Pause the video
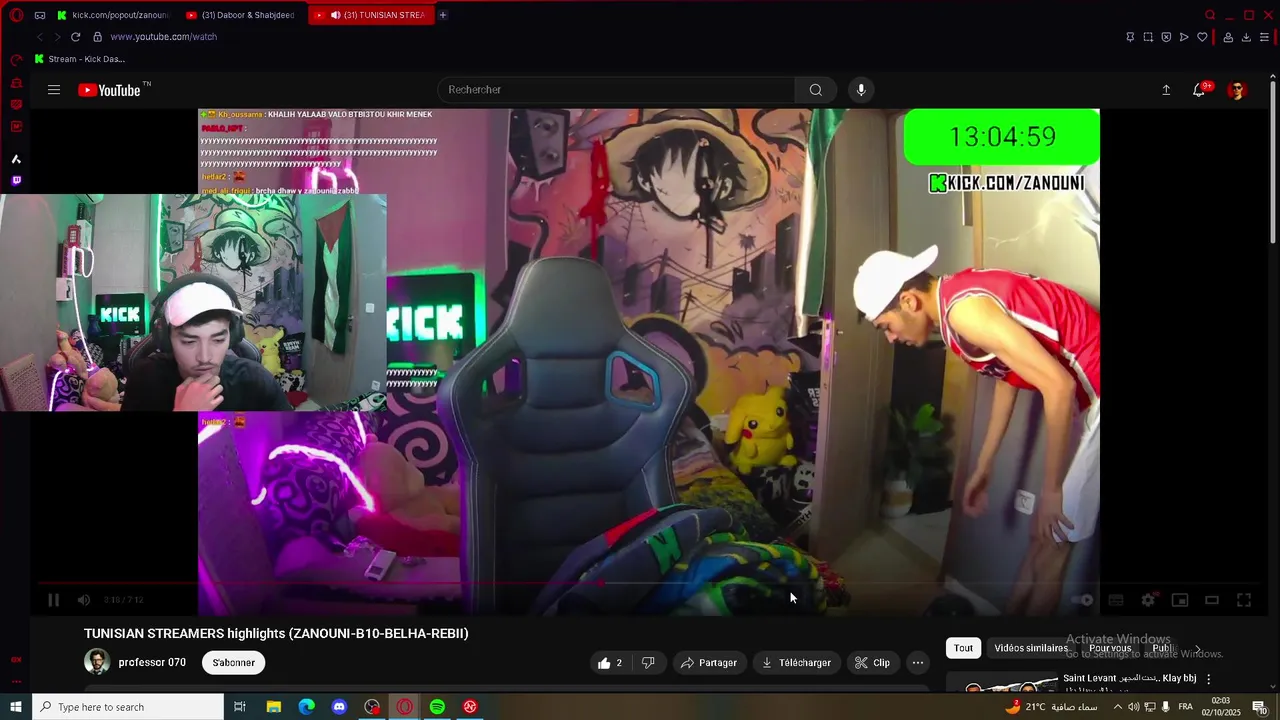 [54, 600]
